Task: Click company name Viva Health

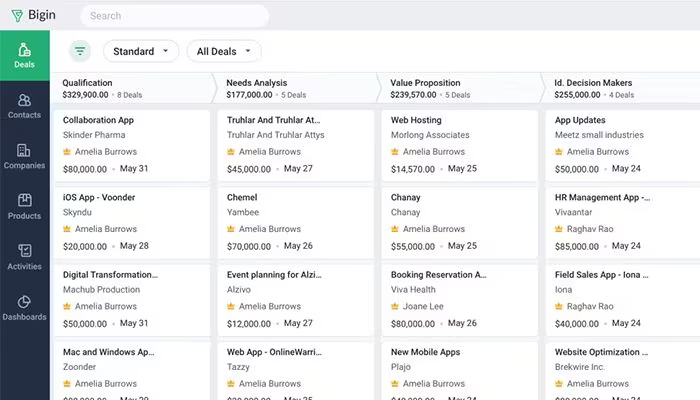Action: point(413,289)
